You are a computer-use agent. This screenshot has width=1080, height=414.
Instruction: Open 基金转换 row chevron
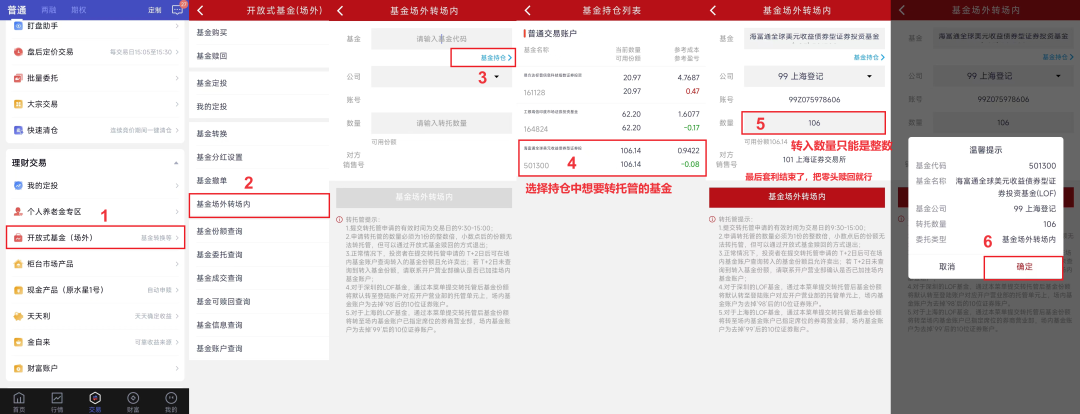pos(259,134)
